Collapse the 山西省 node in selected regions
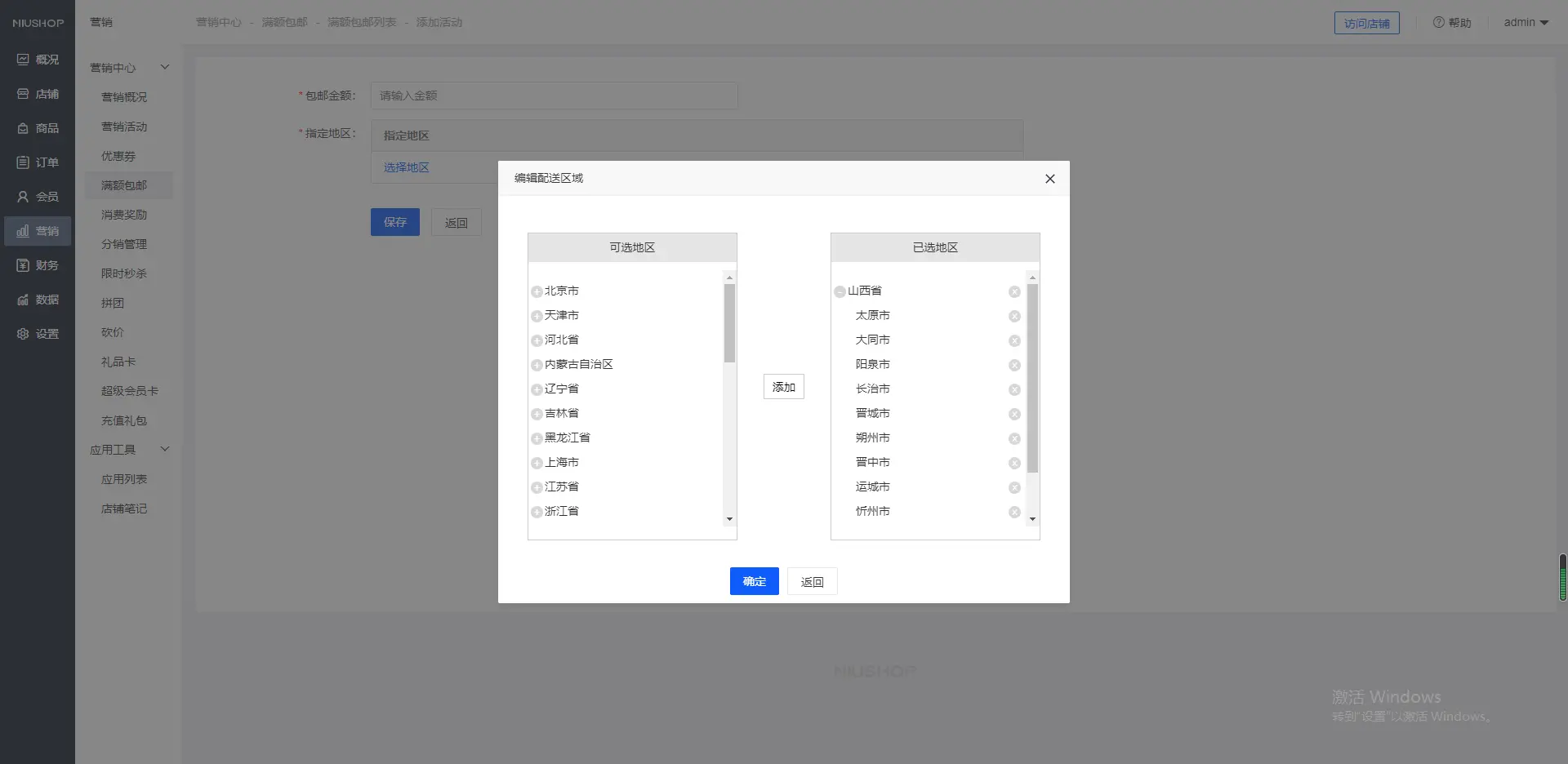The image size is (1568, 764). (x=840, y=291)
